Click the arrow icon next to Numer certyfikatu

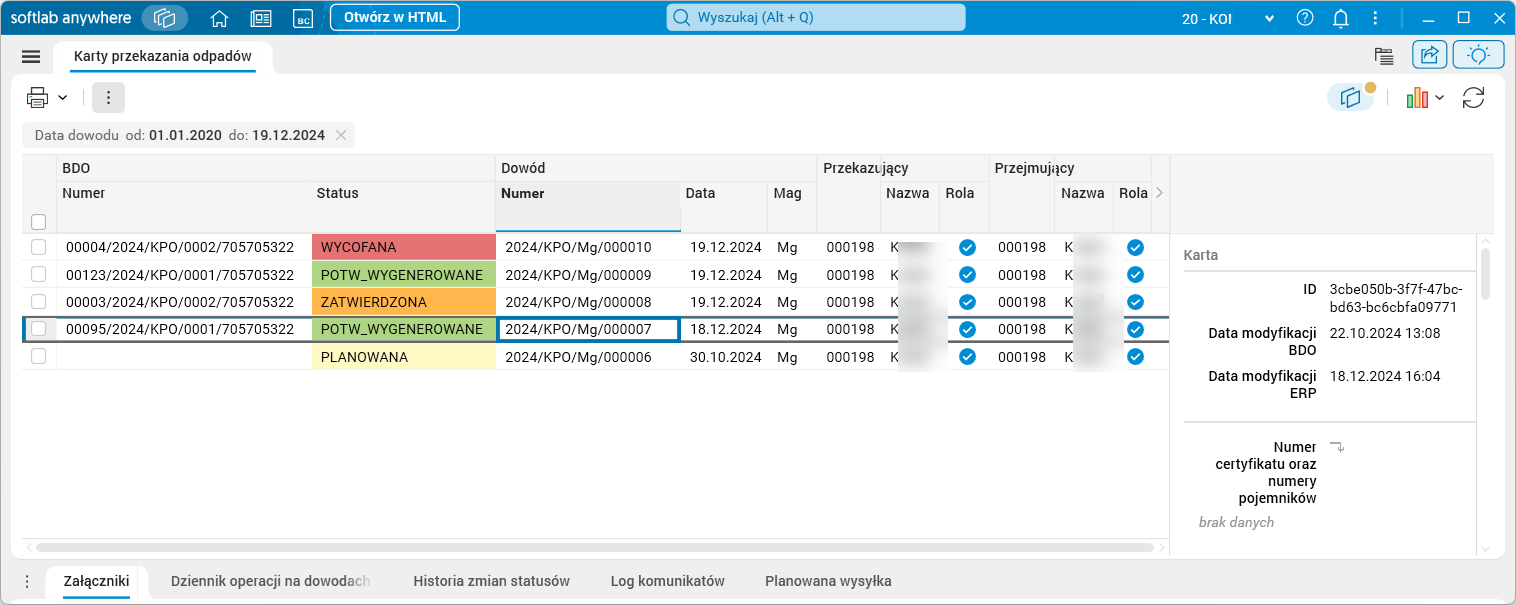point(1336,447)
